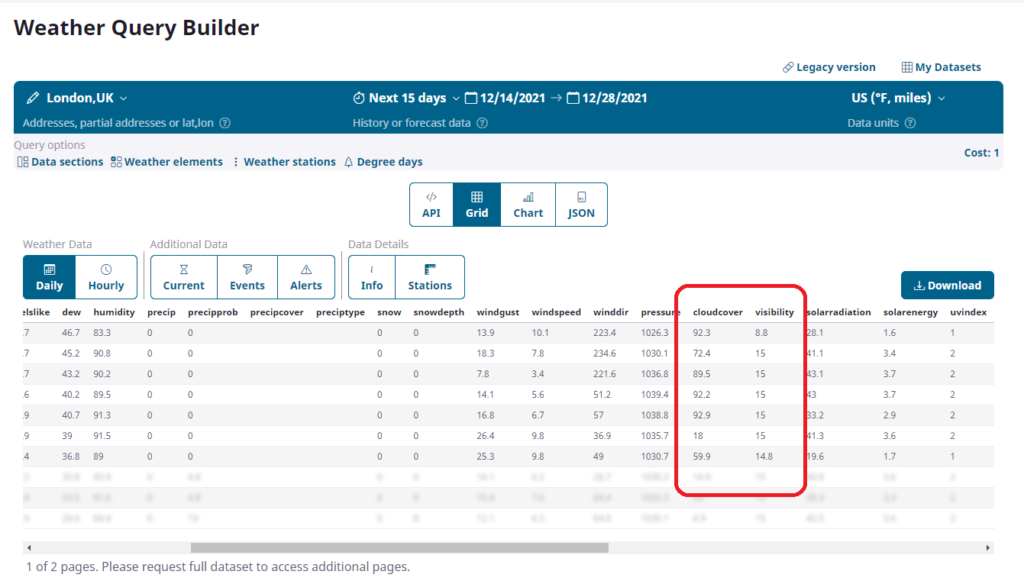The height and width of the screenshot is (581, 1024).
Task: Show Current conditions data
Action: point(184,277)
